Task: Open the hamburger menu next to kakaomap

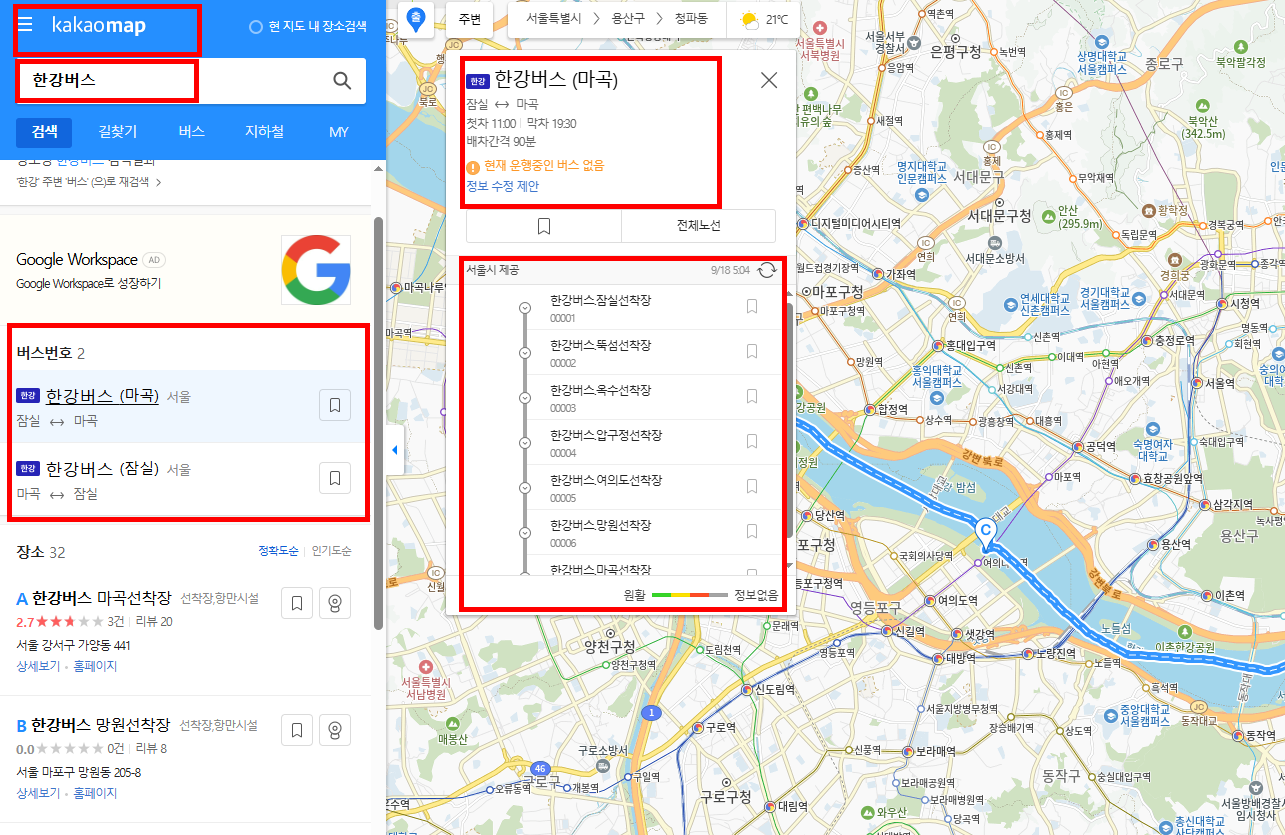Action: click(25, 25)
